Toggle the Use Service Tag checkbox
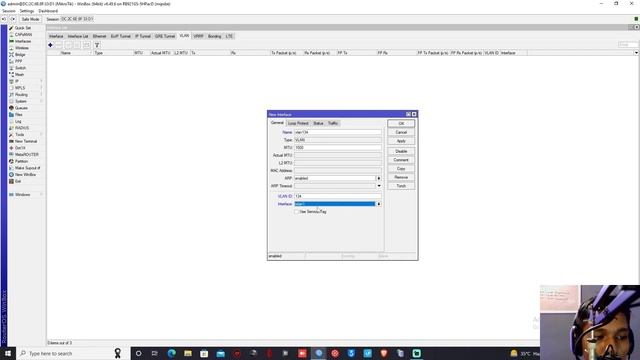The width and height of the screenshot is (640, 360). (296, 211)
